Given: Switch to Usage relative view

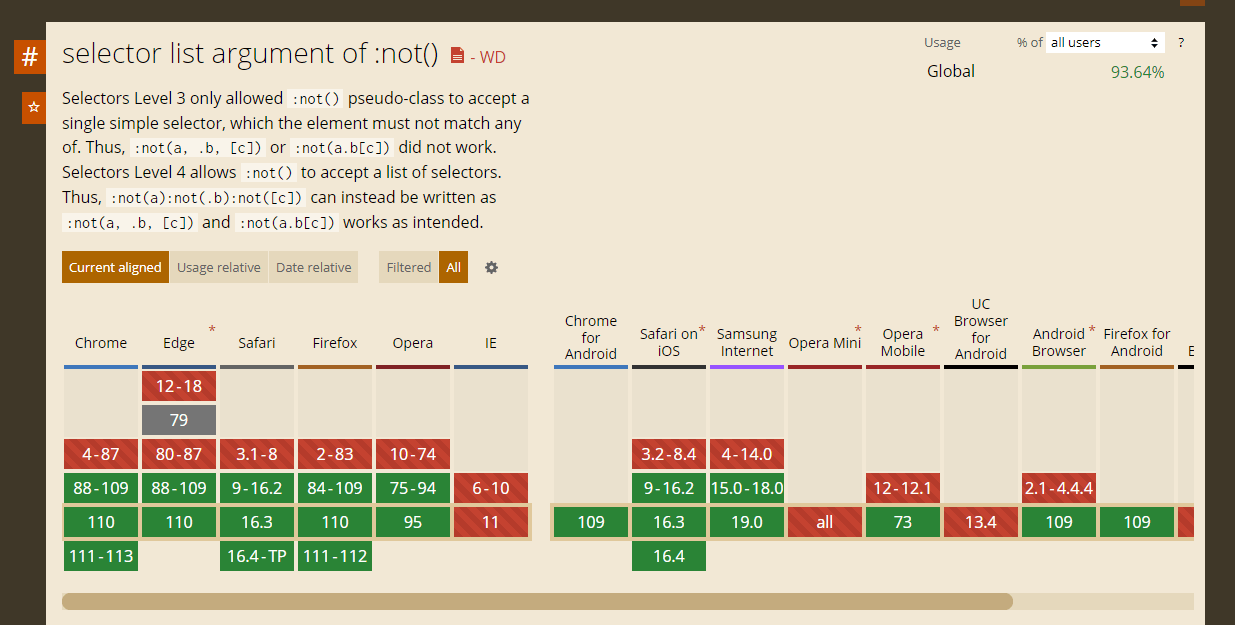Looking at the screenshot, I should tap(219, 267).
